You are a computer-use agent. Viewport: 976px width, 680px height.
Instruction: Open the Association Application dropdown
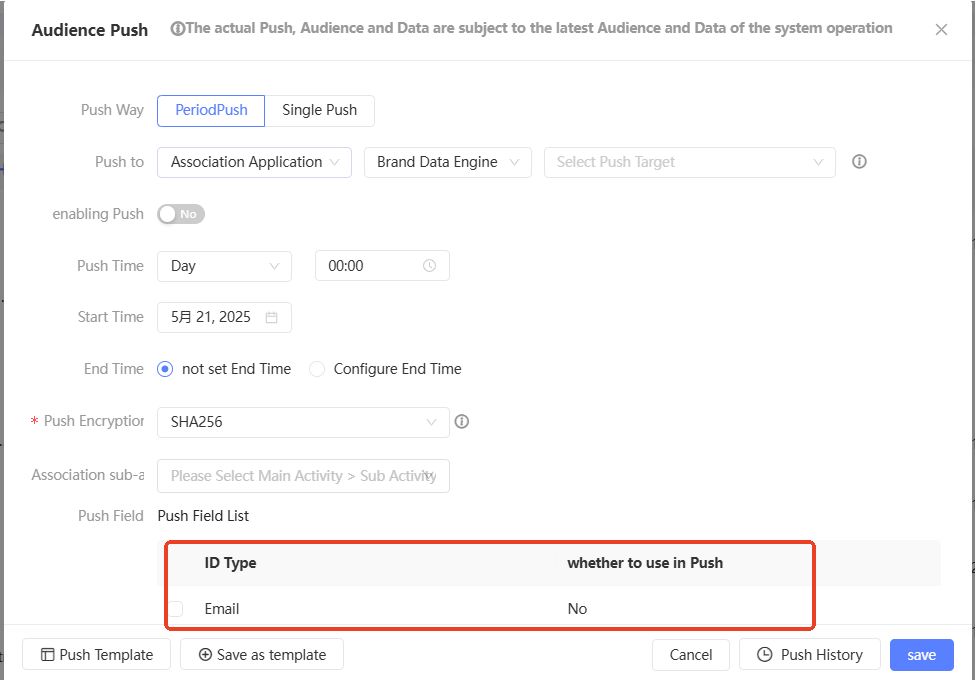(x=254, y=162)
